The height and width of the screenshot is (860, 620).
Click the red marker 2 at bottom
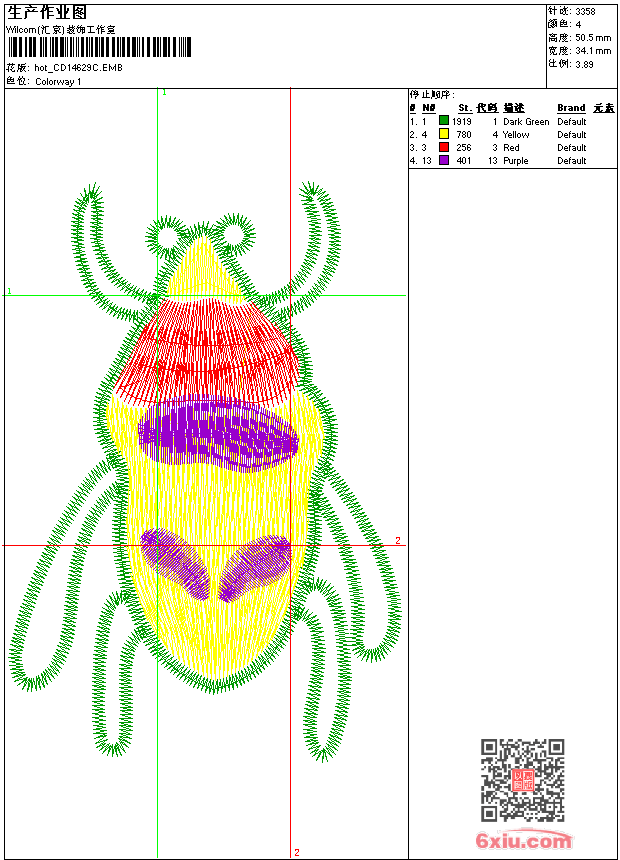[296, 852]
